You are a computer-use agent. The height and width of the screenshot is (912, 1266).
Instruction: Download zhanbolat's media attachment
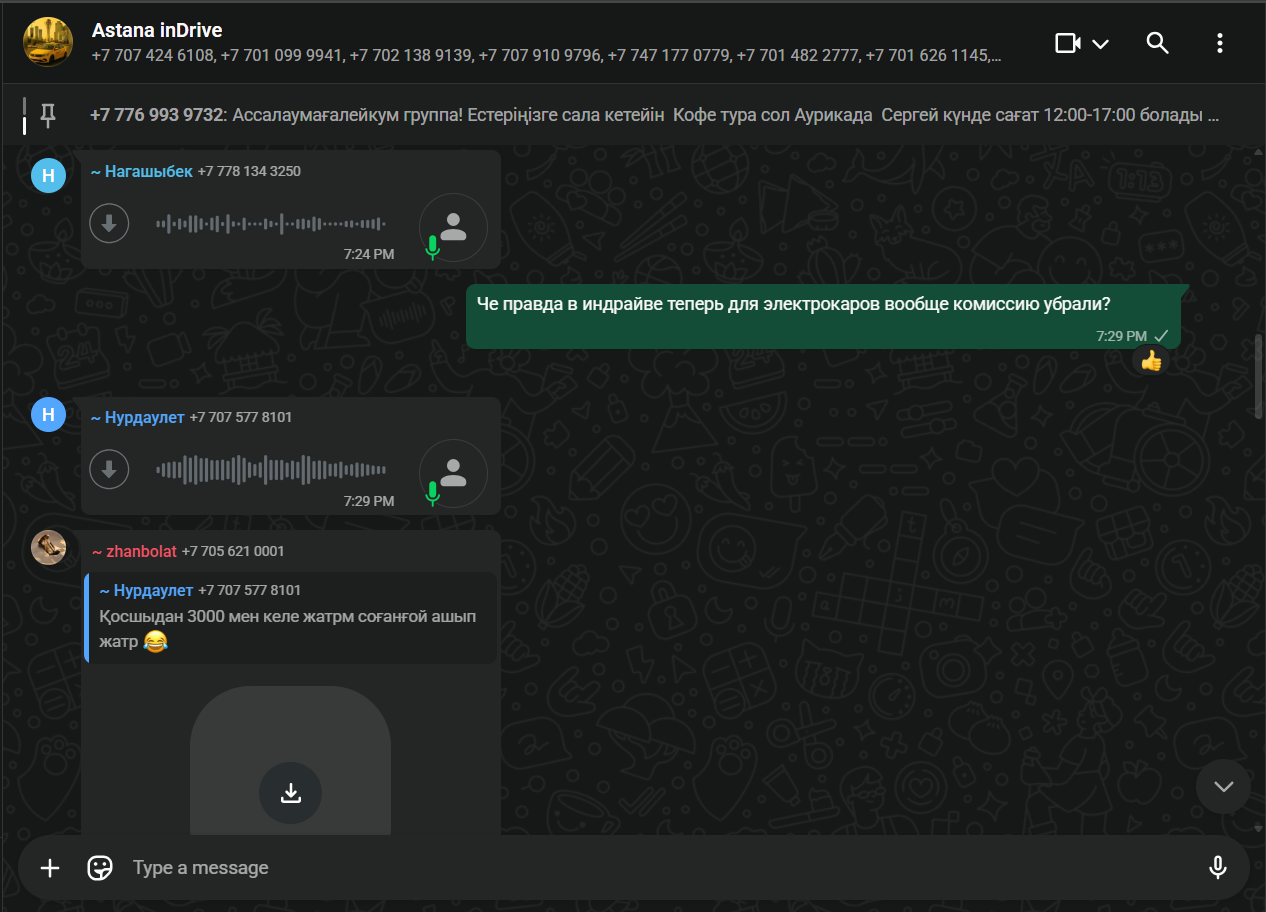pyautogui.click(x=290, y=793)
